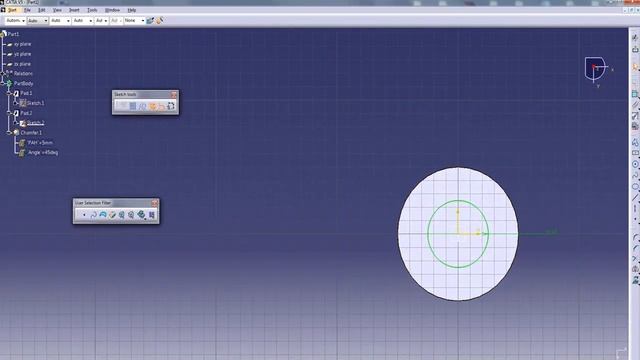Open the File menu
Viewport: 640px width, 360px height.
(x=27, y=10)
